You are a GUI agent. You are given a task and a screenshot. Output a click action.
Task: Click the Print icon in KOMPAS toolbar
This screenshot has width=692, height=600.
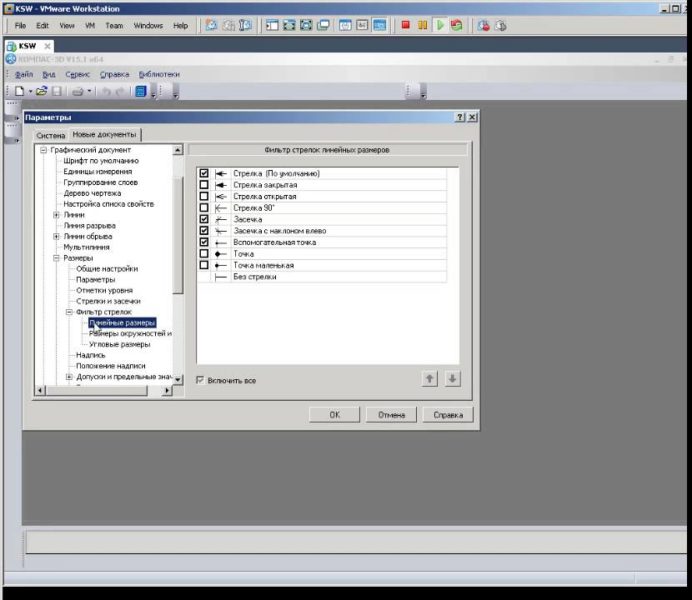[77, 91]
